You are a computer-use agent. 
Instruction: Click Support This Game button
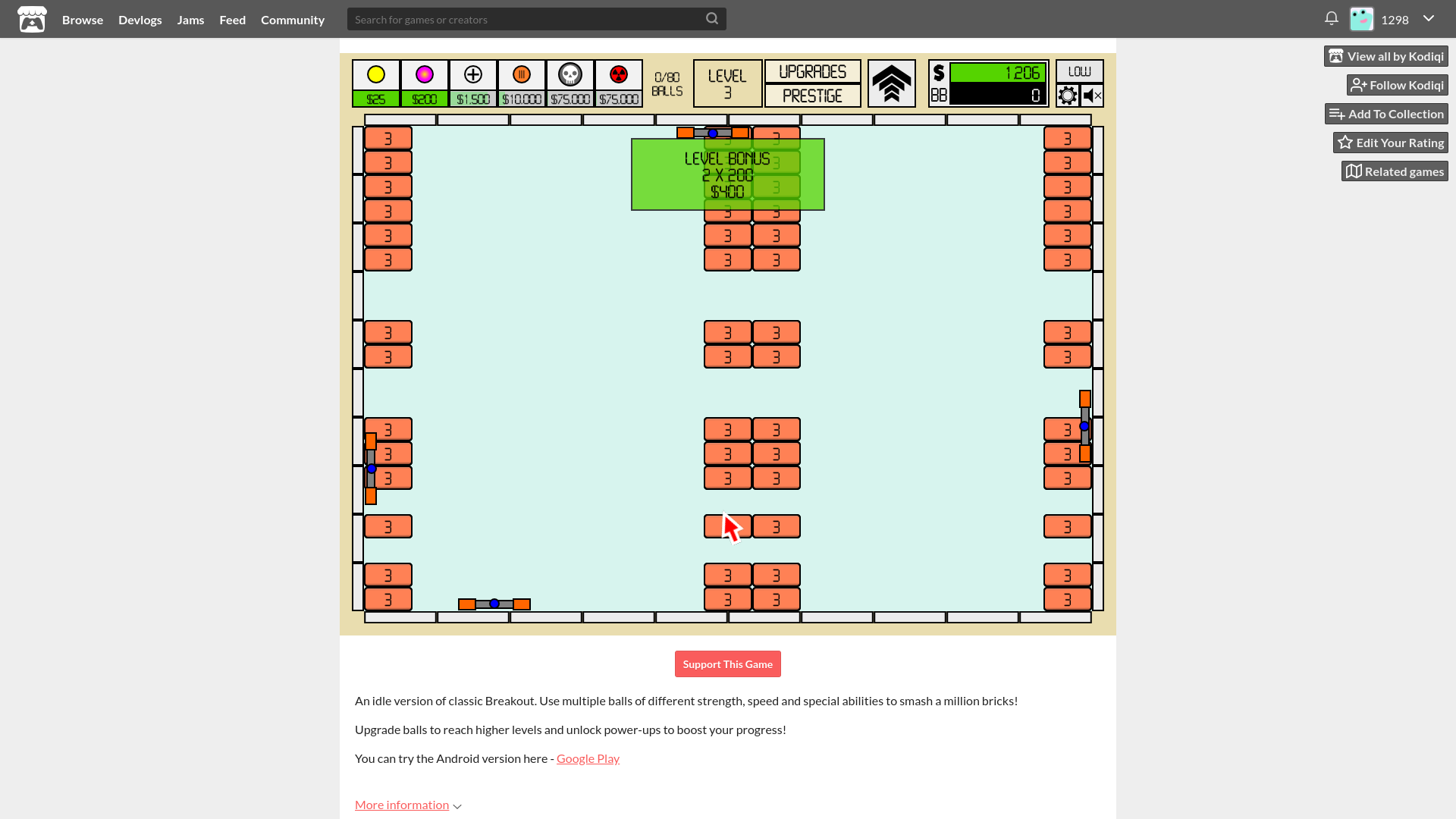point(728,664)
